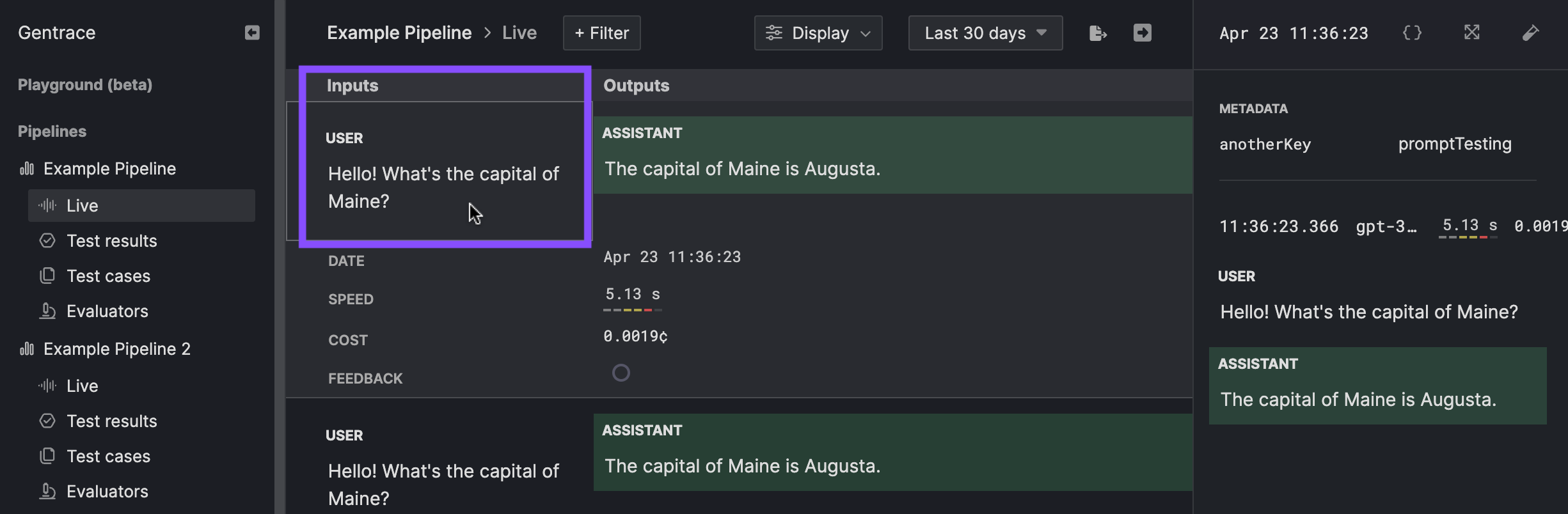
Task: Expand the Example Pipeline 2 tree item
Action: tap(117, 348)
